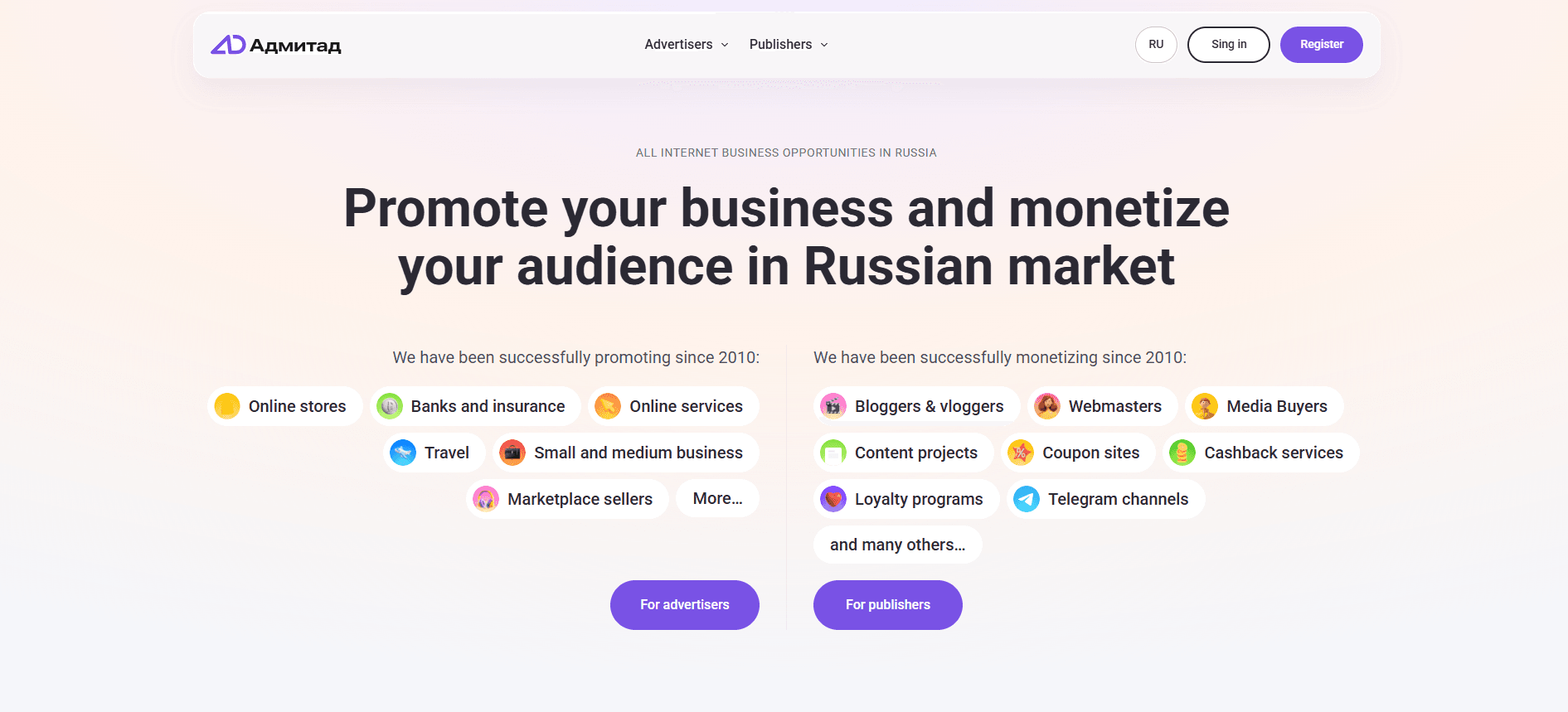Click the Bloggers & vloggers camera icon
This screenshot has width=1568, height=712.
point(833,406)
